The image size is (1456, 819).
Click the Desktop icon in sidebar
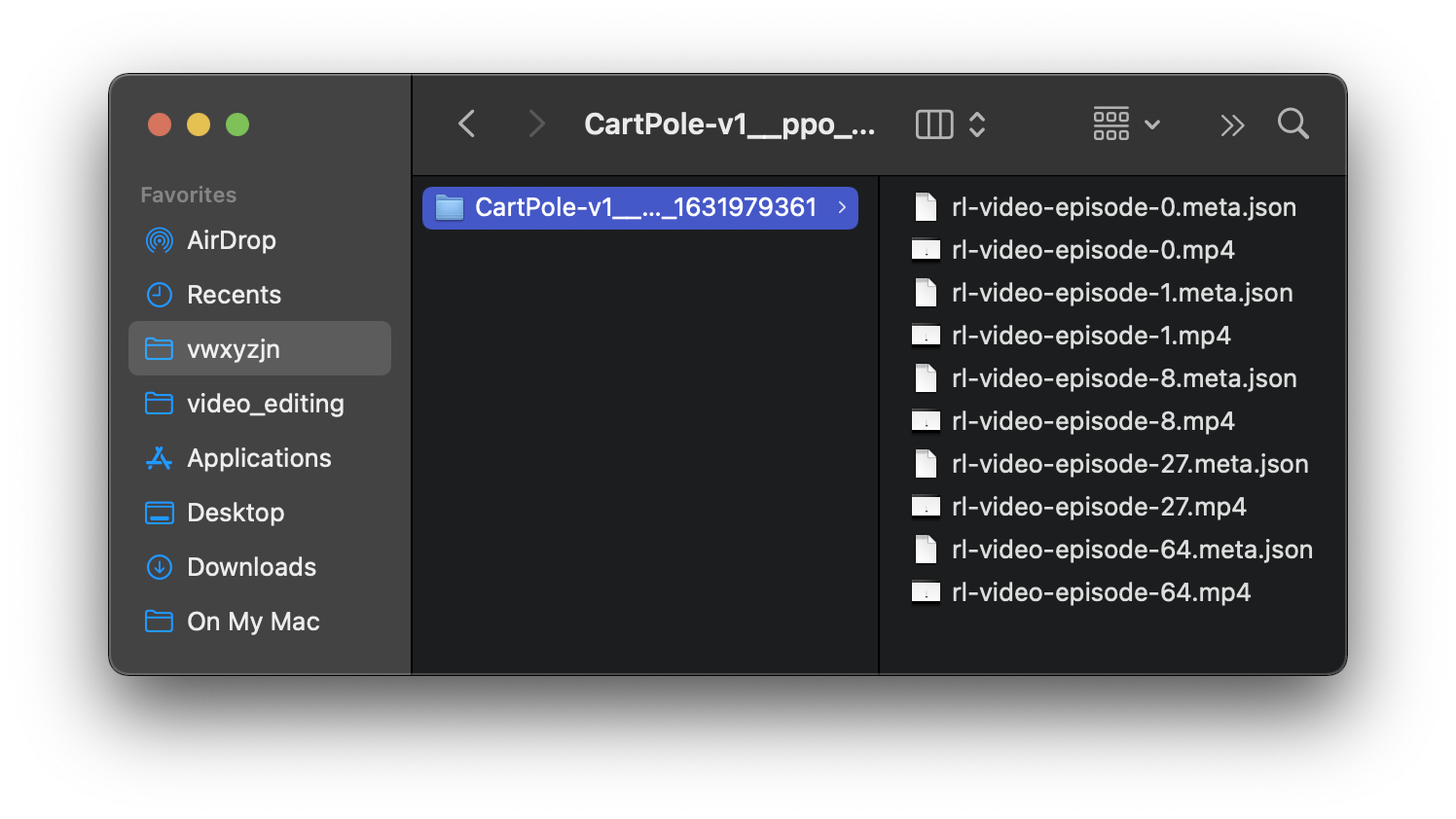(159, 513)
